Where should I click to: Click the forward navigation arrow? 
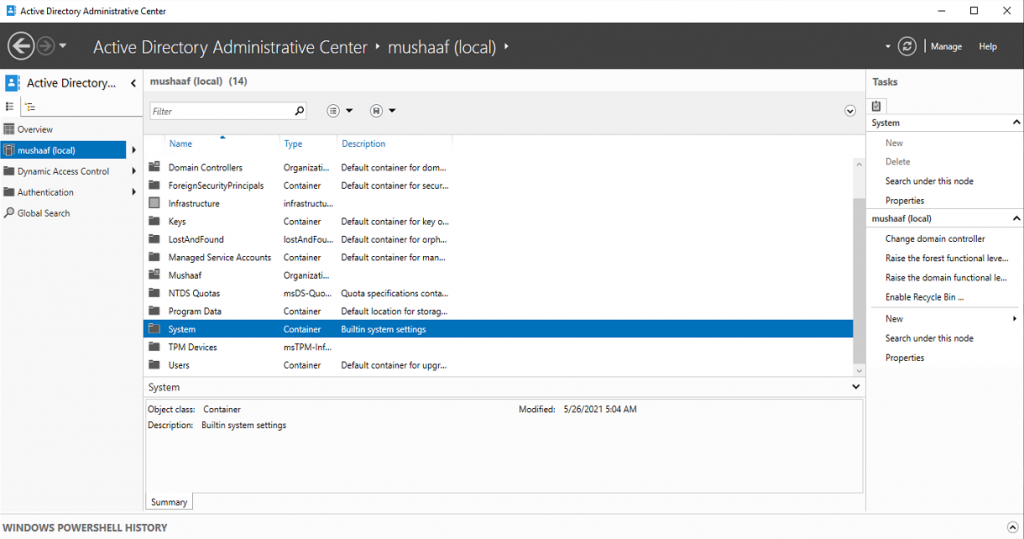pyautogui.click(x=46, y=46)
